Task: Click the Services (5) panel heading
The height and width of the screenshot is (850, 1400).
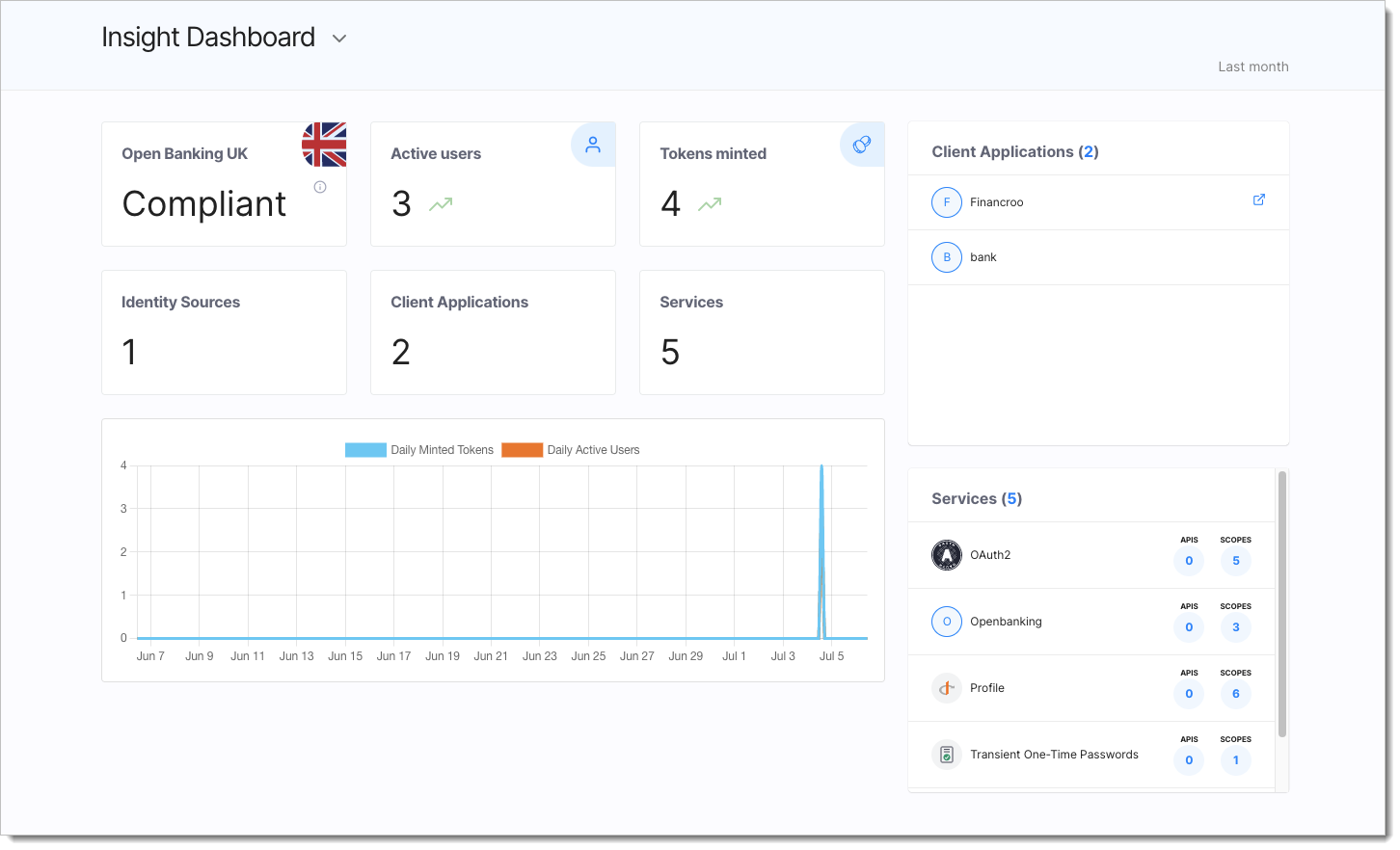Action: 977,499
